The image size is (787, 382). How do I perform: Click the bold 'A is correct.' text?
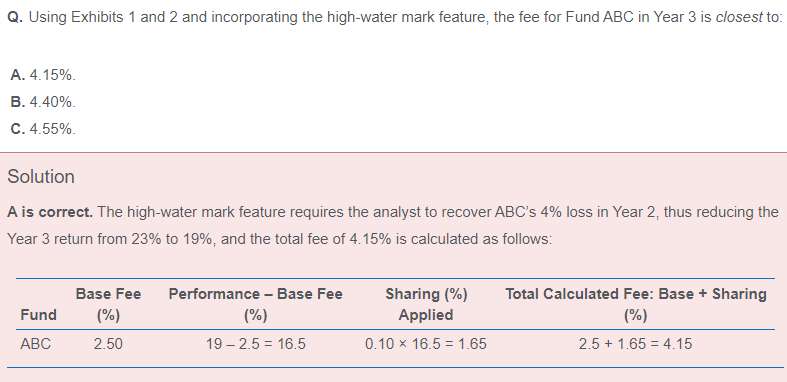[x=50, y=212]
